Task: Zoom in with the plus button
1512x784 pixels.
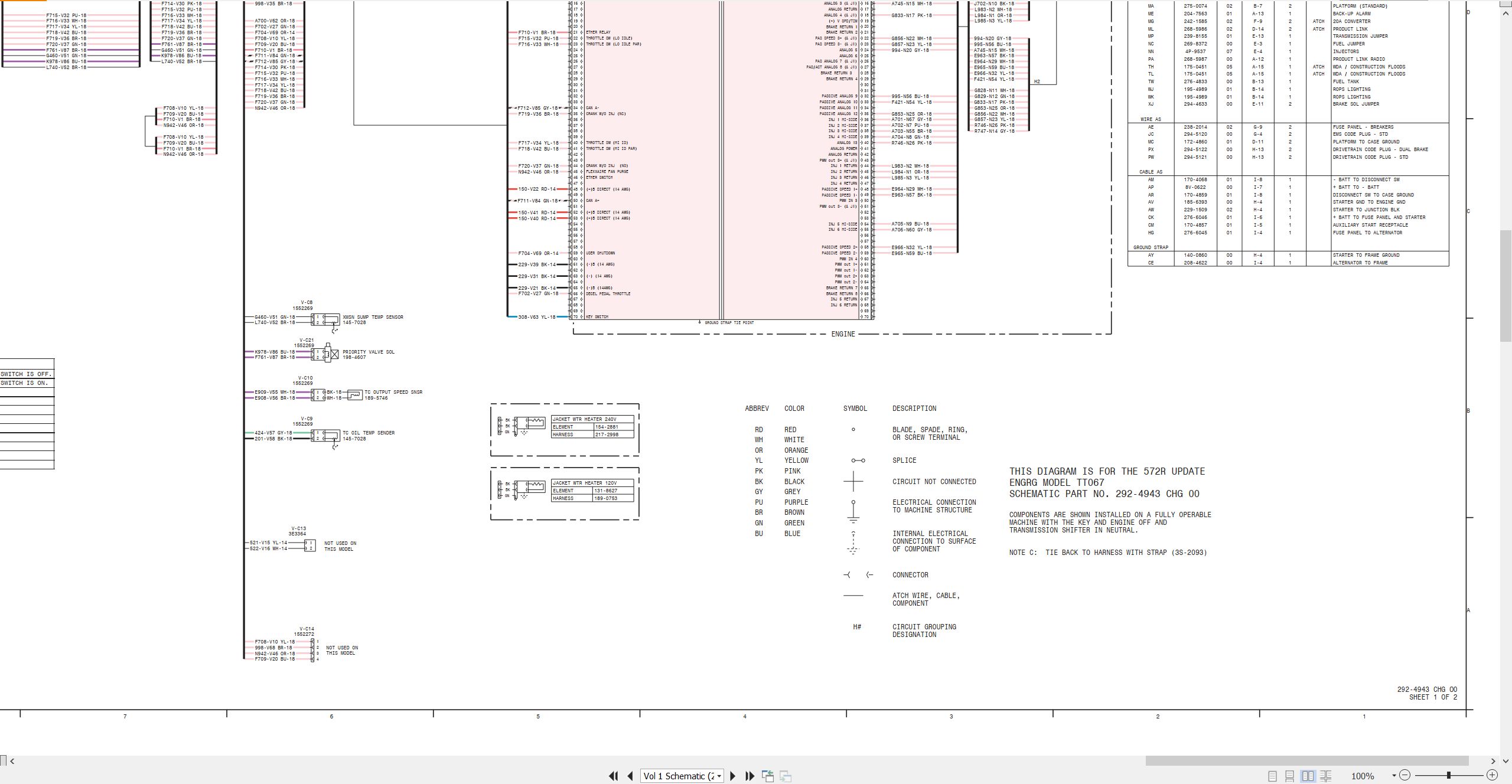Action: coord(1492,775)
